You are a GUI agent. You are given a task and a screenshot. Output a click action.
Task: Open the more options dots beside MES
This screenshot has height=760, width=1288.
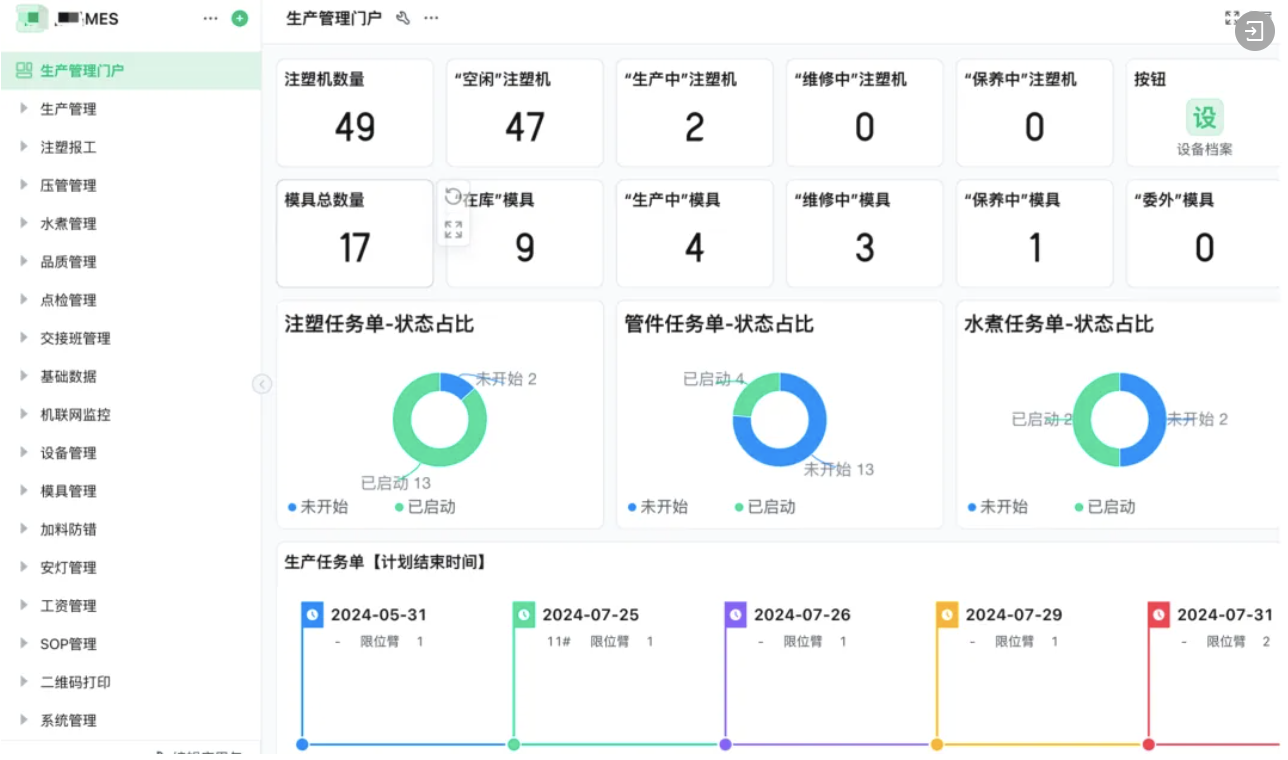tap(210, 18)
